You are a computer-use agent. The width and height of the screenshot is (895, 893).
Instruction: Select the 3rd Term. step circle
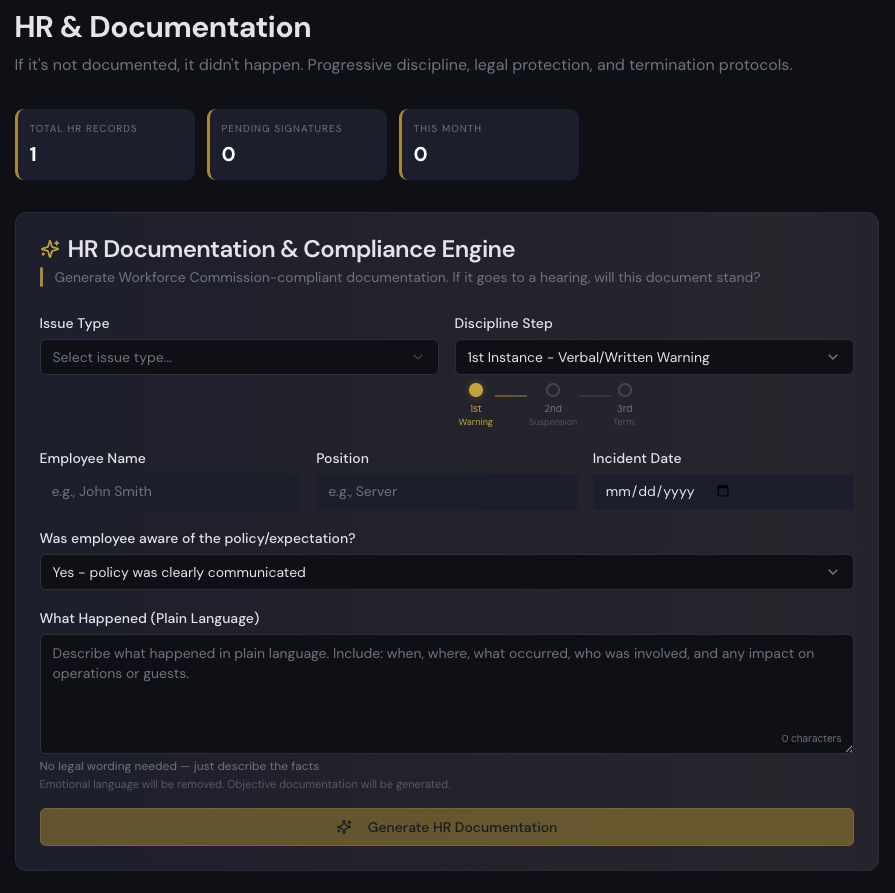pos(624,390)
